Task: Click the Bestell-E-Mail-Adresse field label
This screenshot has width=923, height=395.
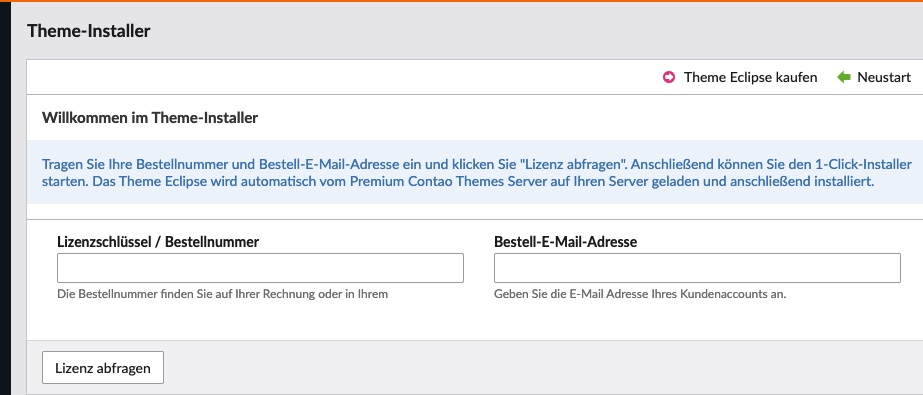Action: [x=565, y=241]
